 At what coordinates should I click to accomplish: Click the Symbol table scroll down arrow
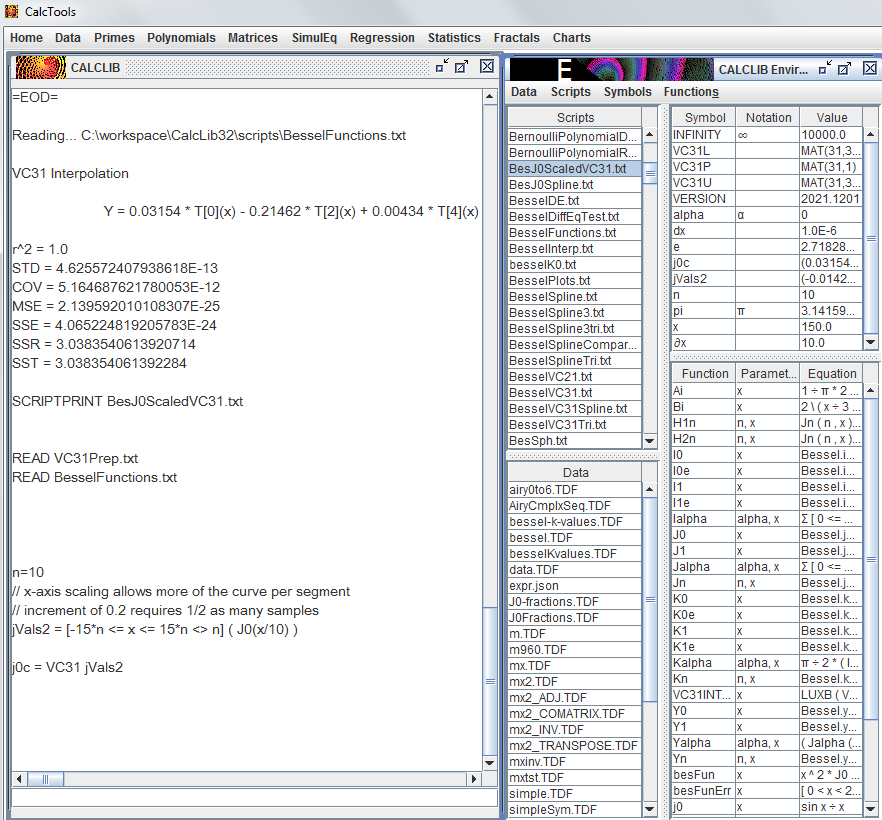click(x=871, y=342)
